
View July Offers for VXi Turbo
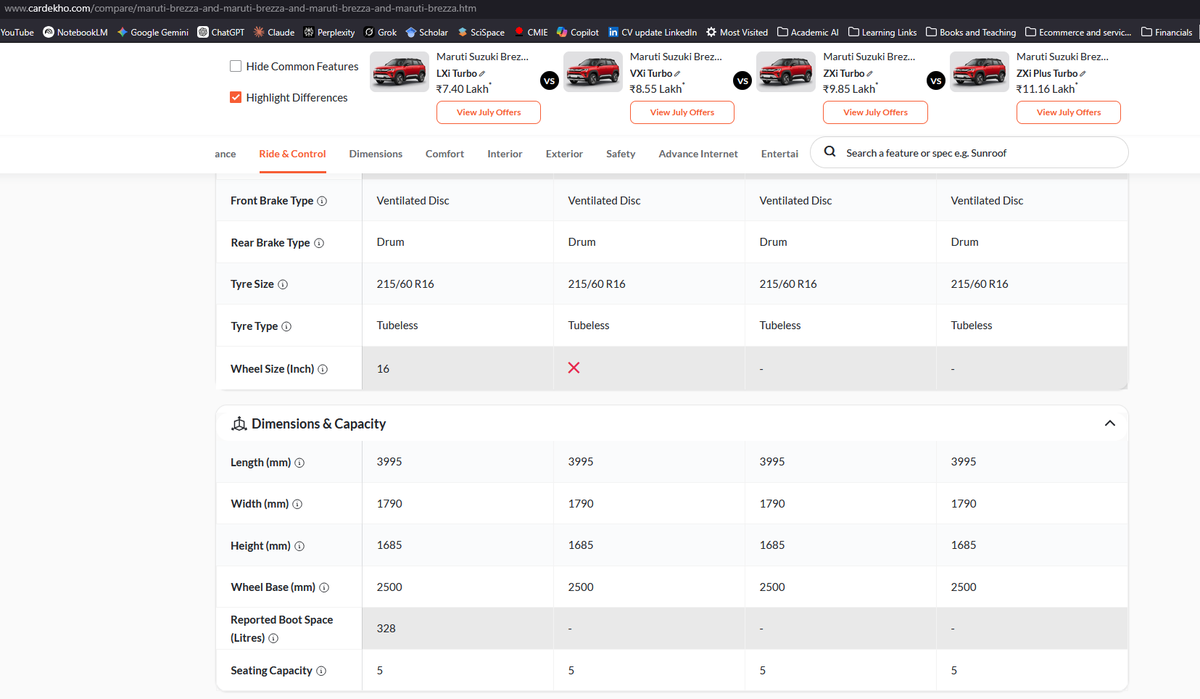(x=682, y=112)
